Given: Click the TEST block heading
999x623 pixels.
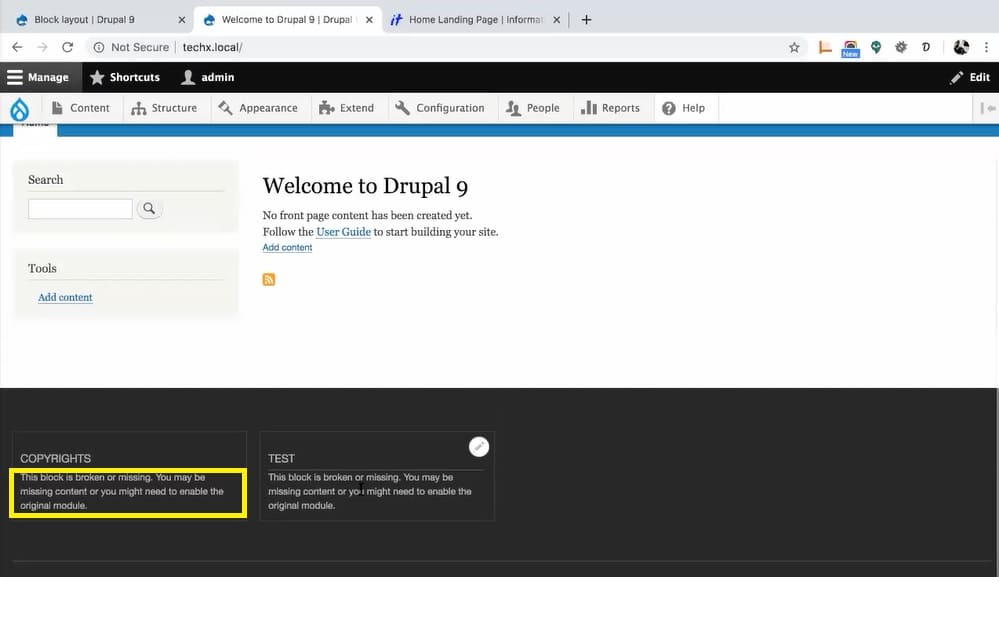Looking at the screenshot, I should point(281,459).
